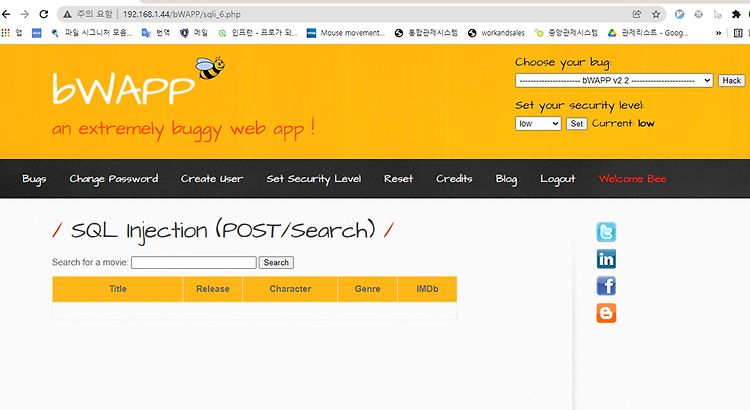Screen dimensions: 750x410
Task: Open the 중앙관제시스템 bookmark
Action: pyautogui.click(x=566, y=33)
